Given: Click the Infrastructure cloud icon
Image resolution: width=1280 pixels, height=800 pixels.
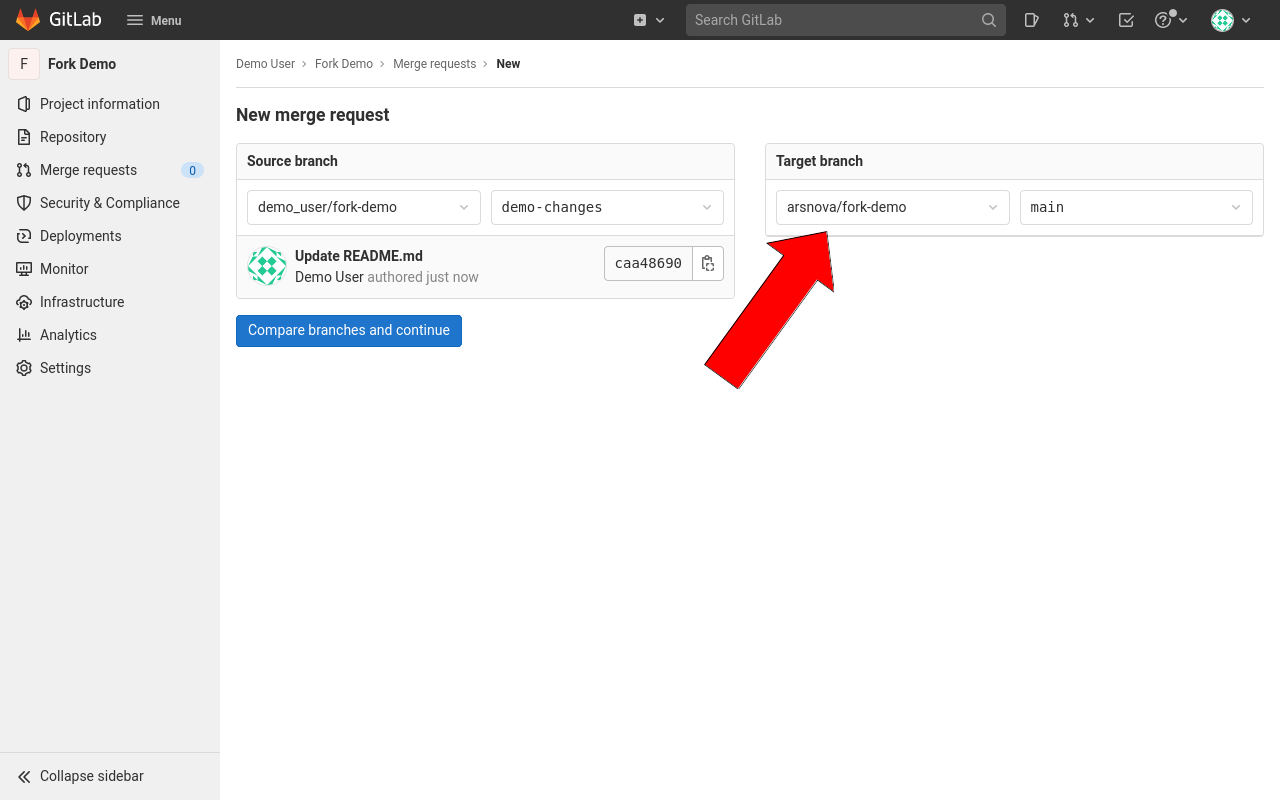Looking at the screenshot, I should tap(24, 302).
